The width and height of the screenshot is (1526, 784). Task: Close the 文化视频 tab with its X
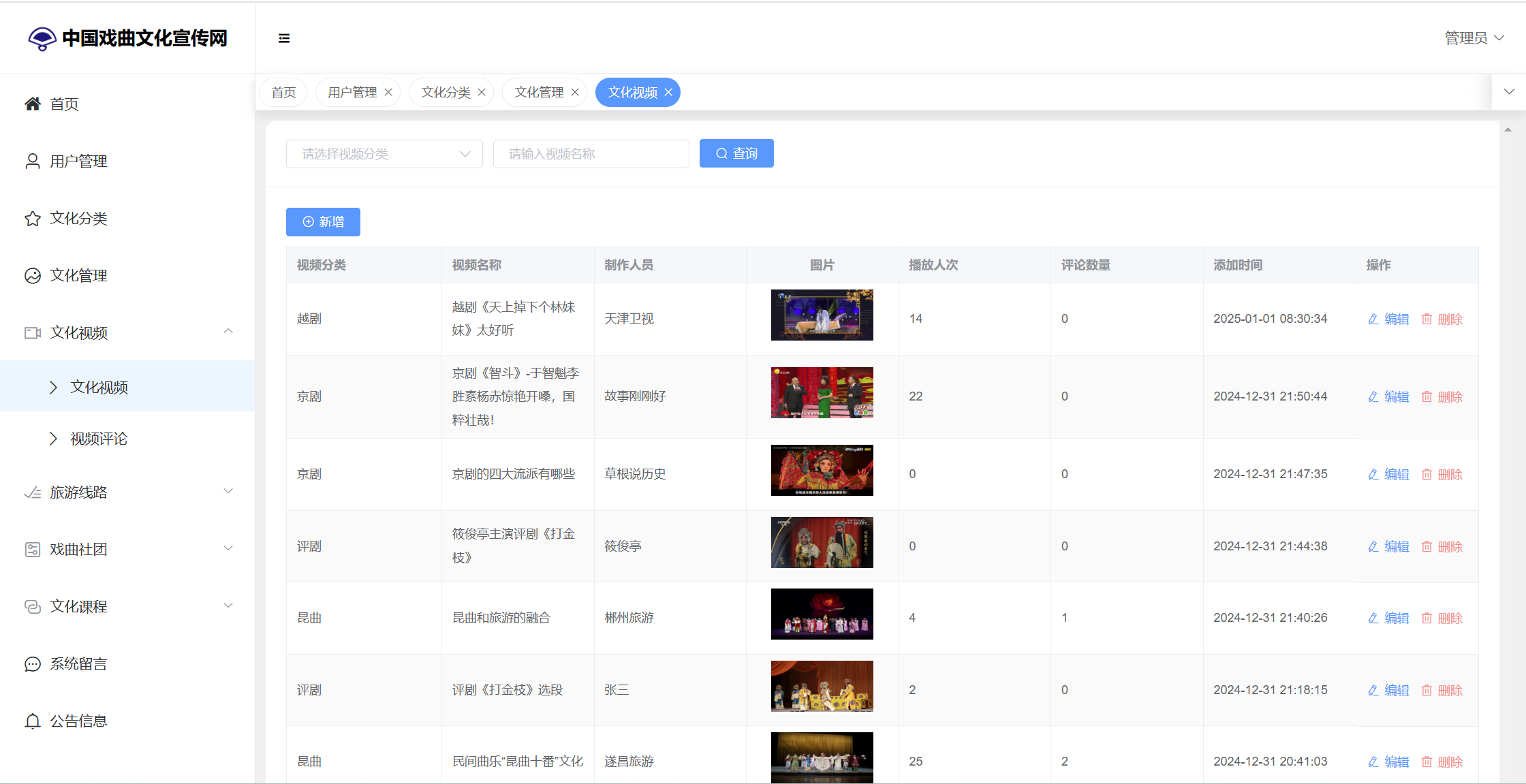pyautogui.click(x=668, y=93)
